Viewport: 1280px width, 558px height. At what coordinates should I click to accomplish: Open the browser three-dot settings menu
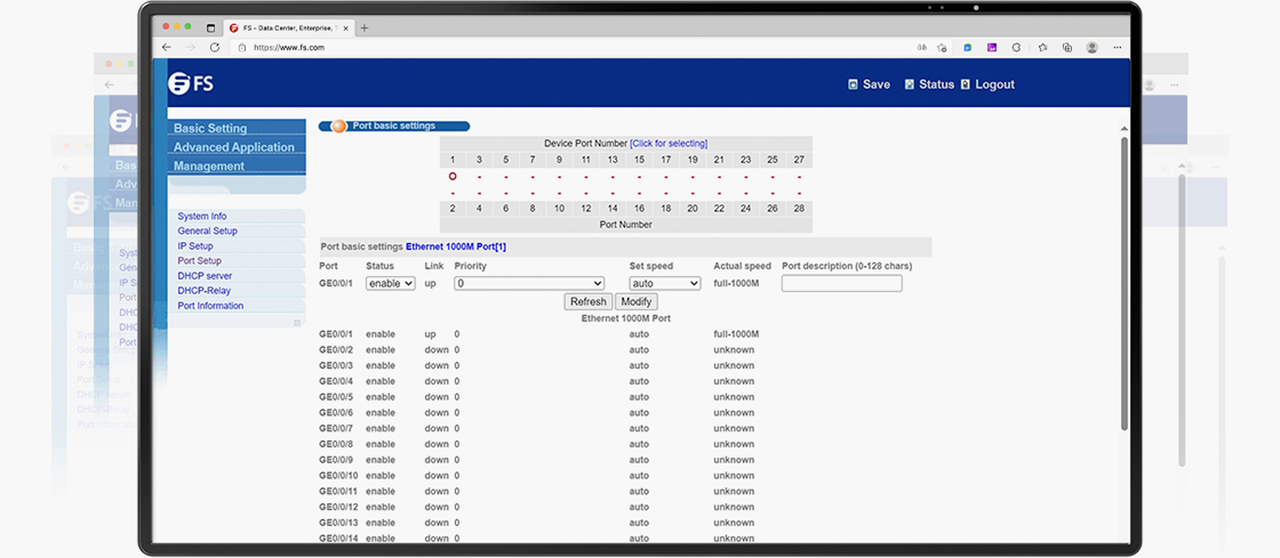[1117, 47]
